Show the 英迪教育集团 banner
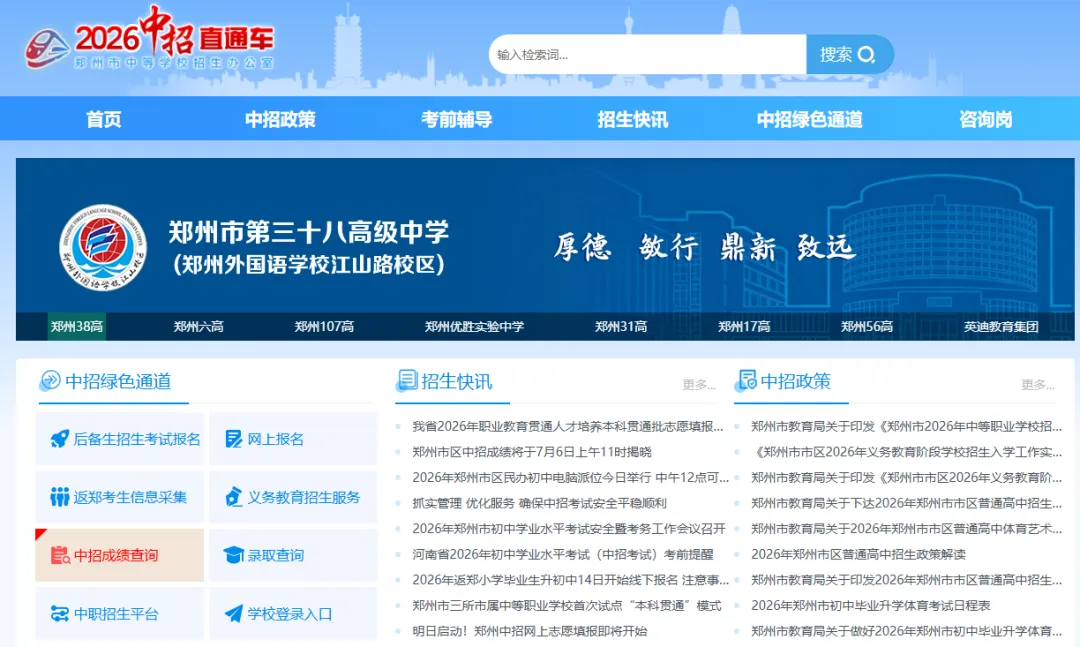 click(1001, 327)
